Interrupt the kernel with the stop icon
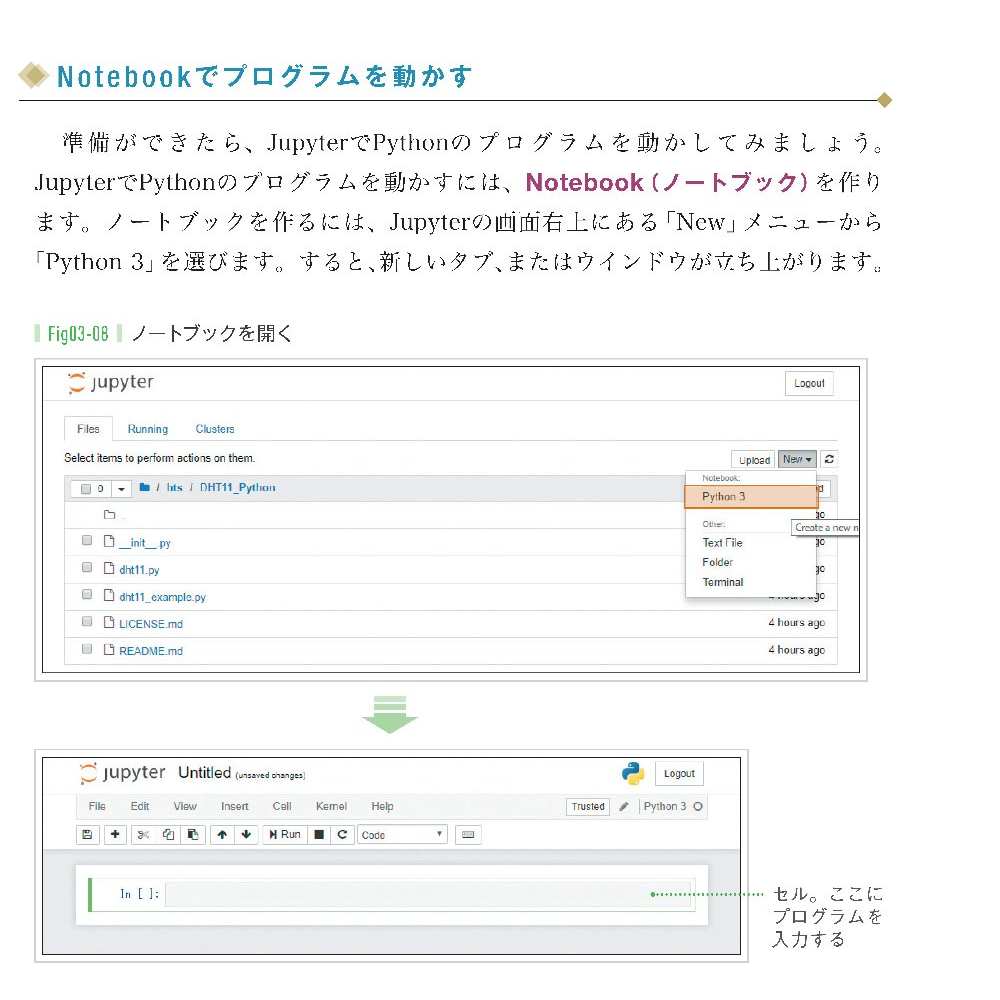Screen dimensions: 1000x1000 click(320, 834)
